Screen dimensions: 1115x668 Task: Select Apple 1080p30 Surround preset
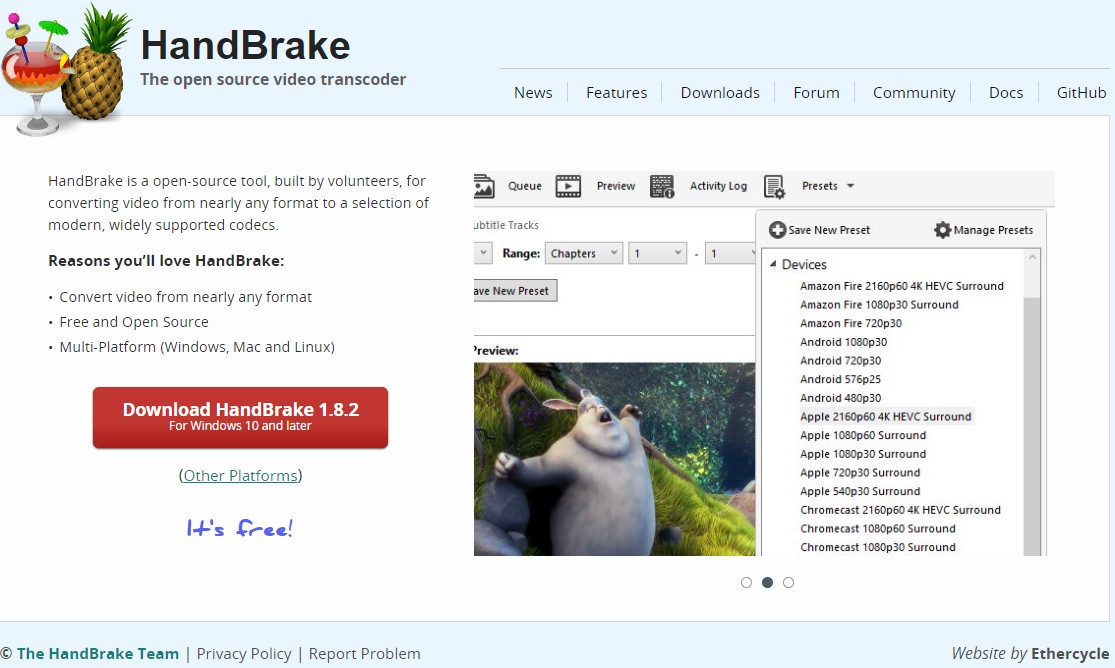(x=863, y=454)
